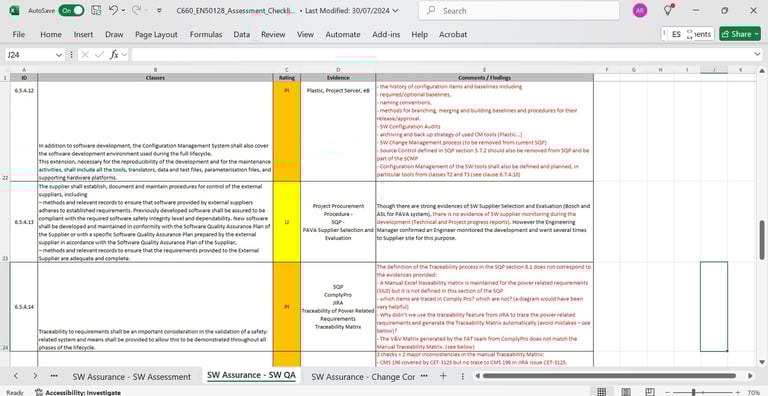
Task: Open the Undo history dropdown arrow
Action: point(123,10)
